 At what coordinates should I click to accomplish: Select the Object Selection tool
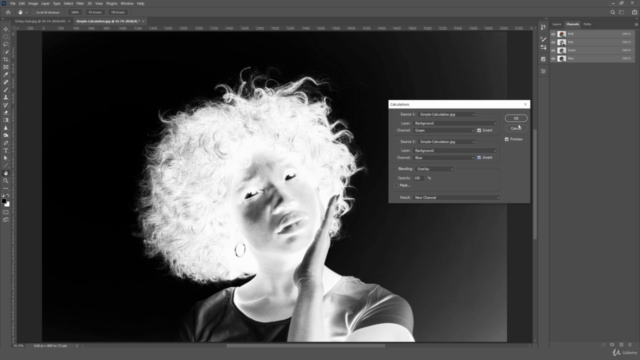coord(6,52)
